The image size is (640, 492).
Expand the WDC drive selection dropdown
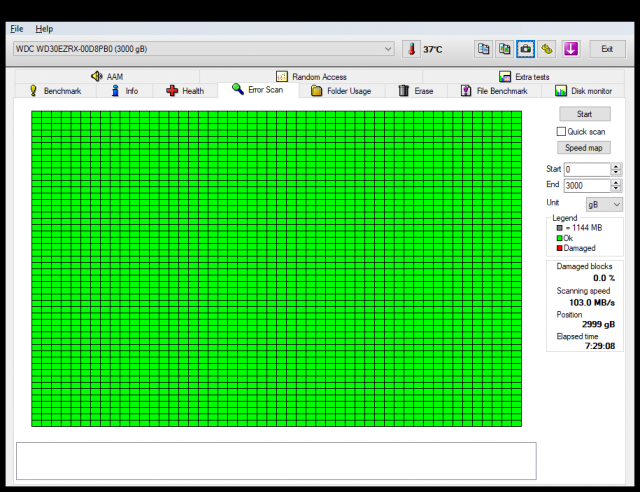[388, 49]
